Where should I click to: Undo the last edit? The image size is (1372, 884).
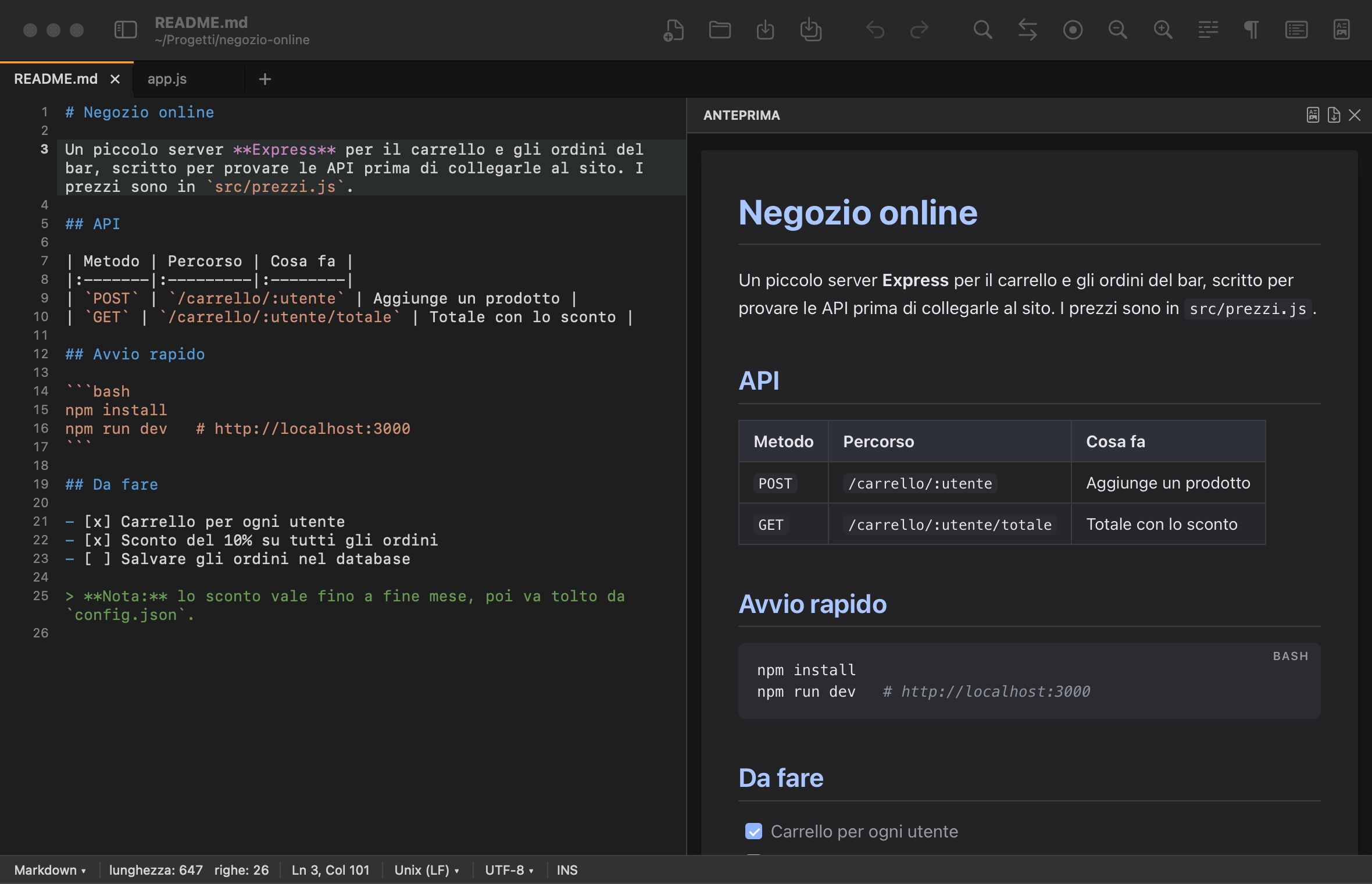tap(875, 30)
